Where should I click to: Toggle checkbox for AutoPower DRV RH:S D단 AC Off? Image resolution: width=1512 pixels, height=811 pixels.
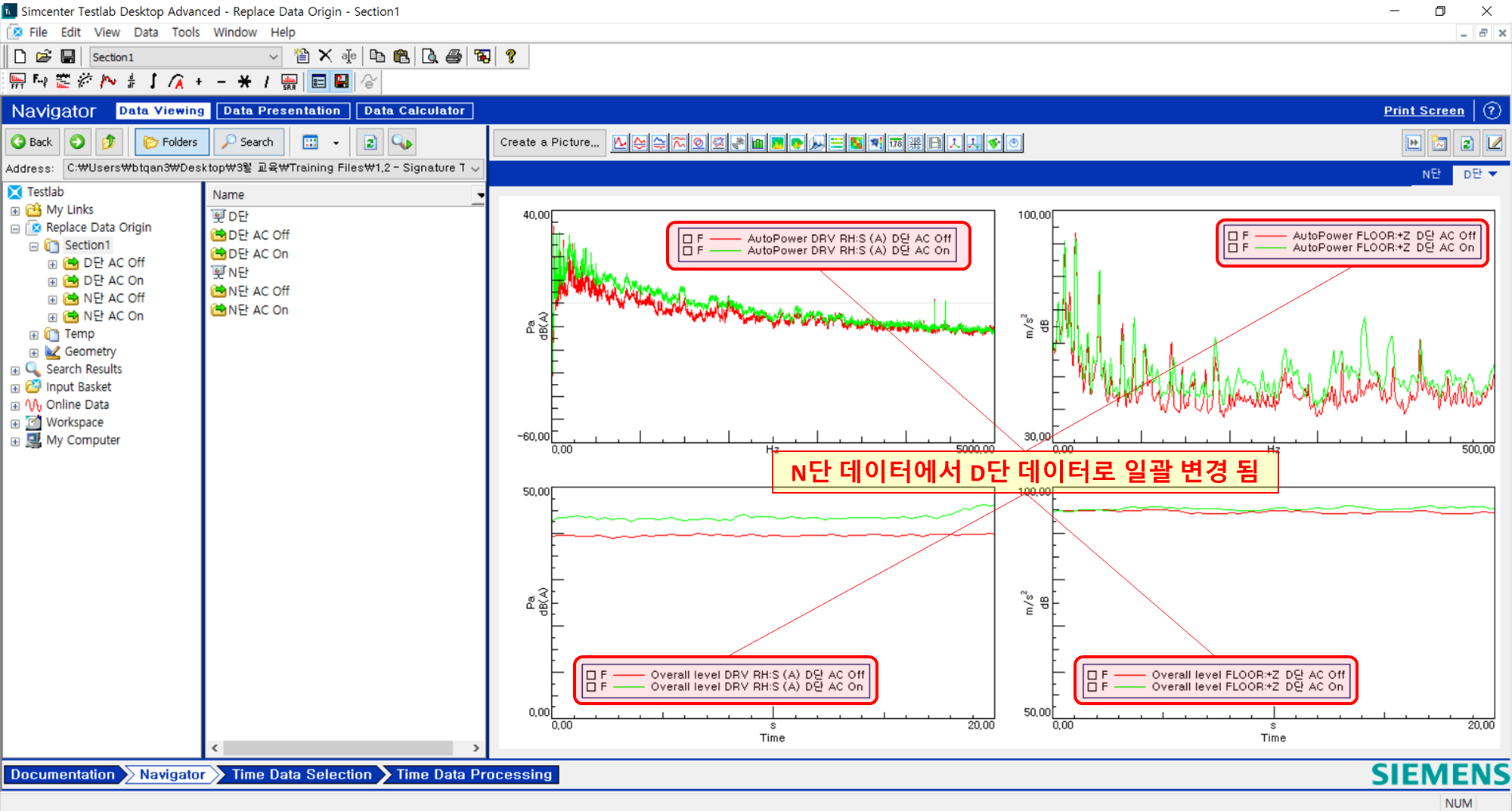click(x=687, y=239)
